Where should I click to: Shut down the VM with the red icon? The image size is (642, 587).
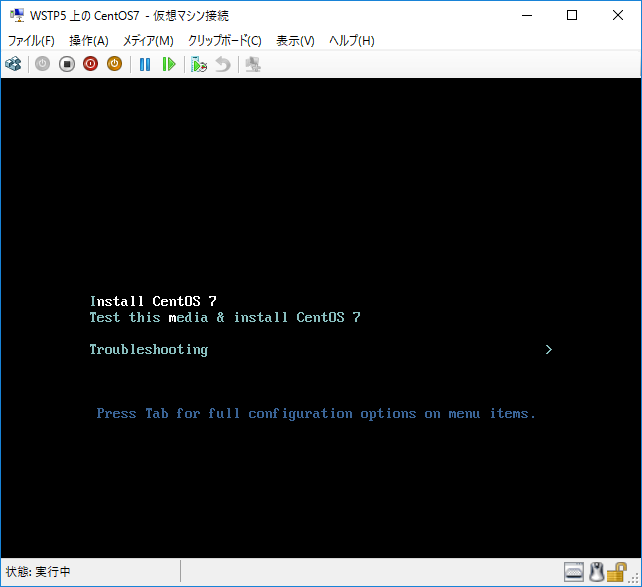[x=90, y=64]
